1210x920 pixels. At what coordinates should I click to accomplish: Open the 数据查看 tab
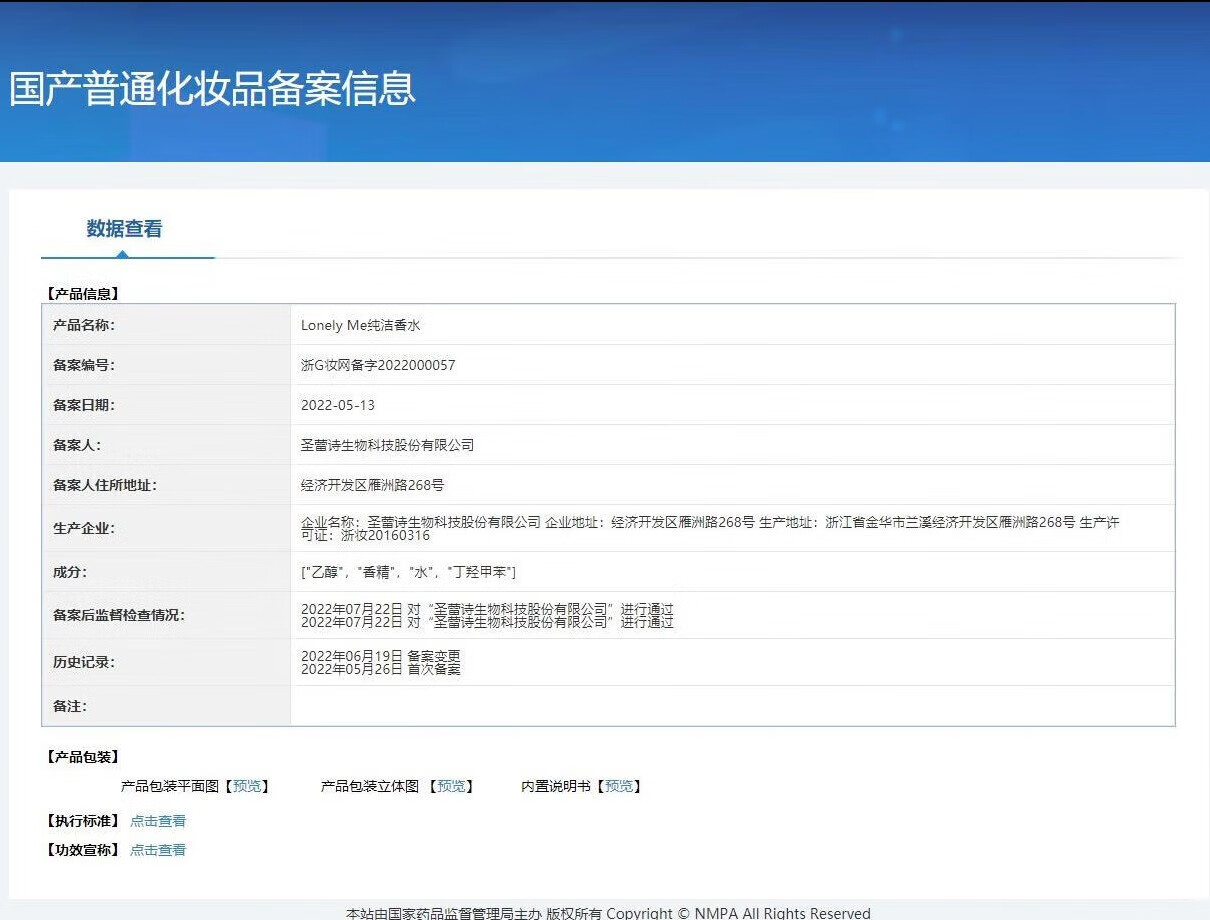[x=124, y=229]
